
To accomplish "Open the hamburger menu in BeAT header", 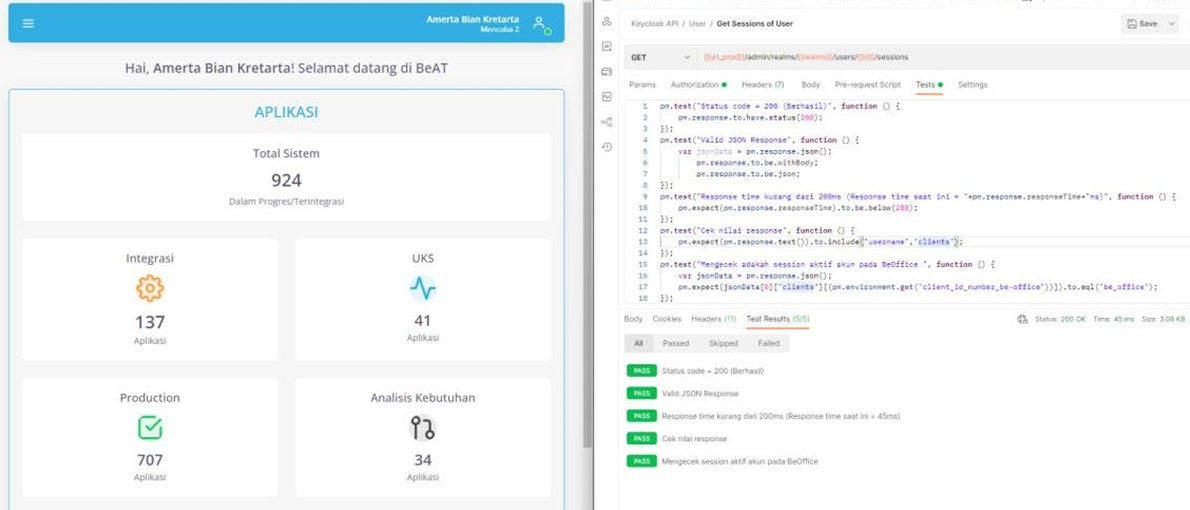I will [x=28, y=23].
